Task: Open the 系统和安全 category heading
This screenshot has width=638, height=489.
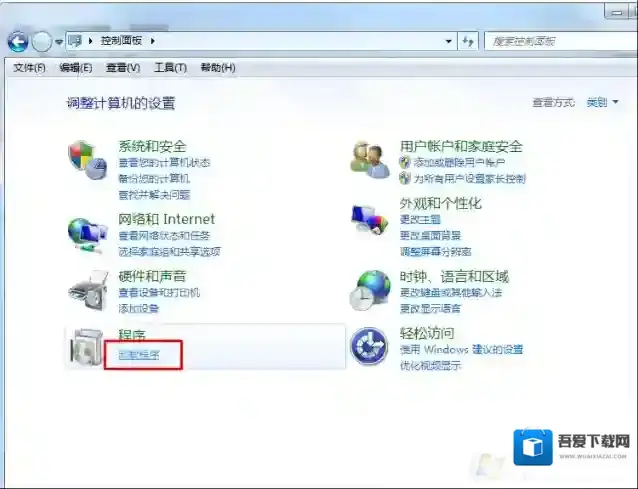Action: [152, 146]
